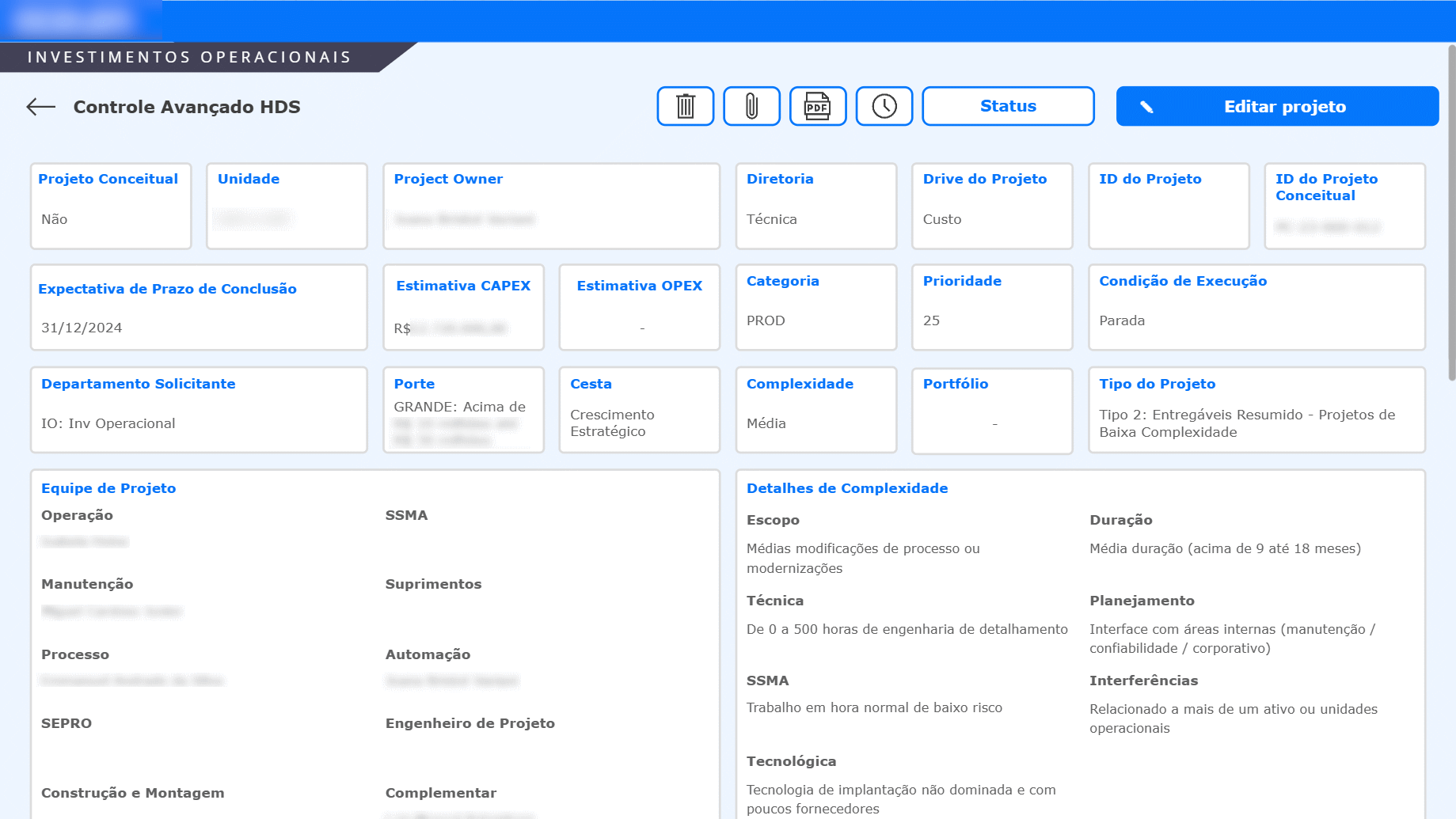Viewport: 1456px width, 819px height.
Task: Select the Expectativa de Prazo de Conclusão label
Action: (x=168, y=289)
